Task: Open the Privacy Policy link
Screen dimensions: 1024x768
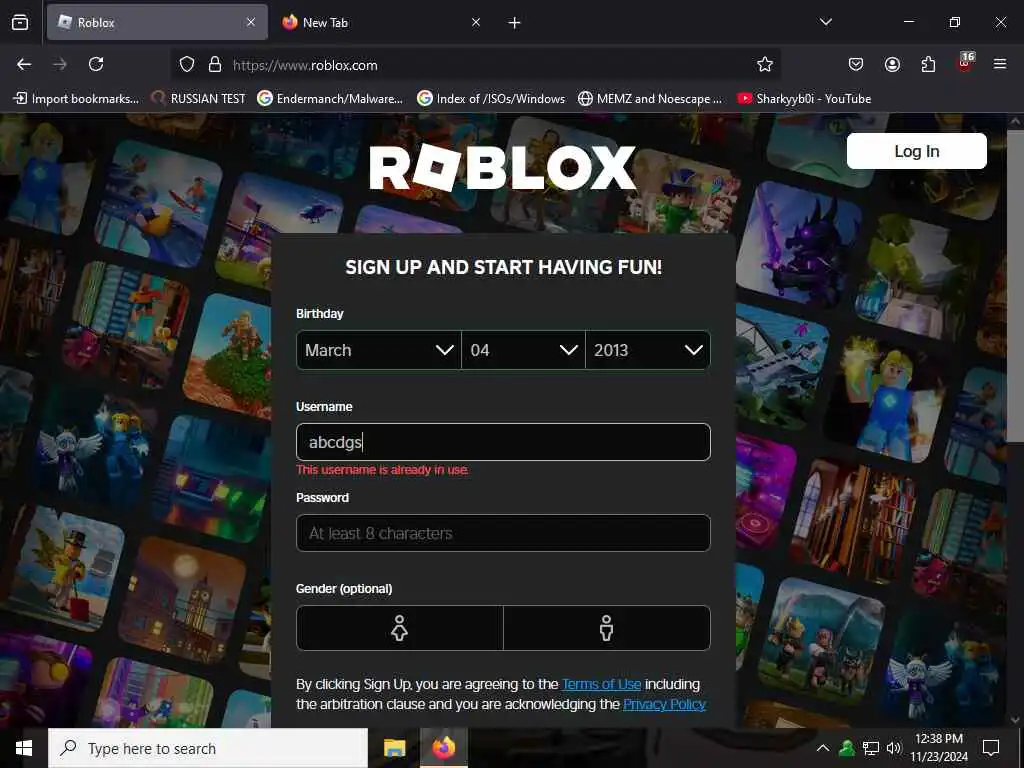Action: coord(664,704)
